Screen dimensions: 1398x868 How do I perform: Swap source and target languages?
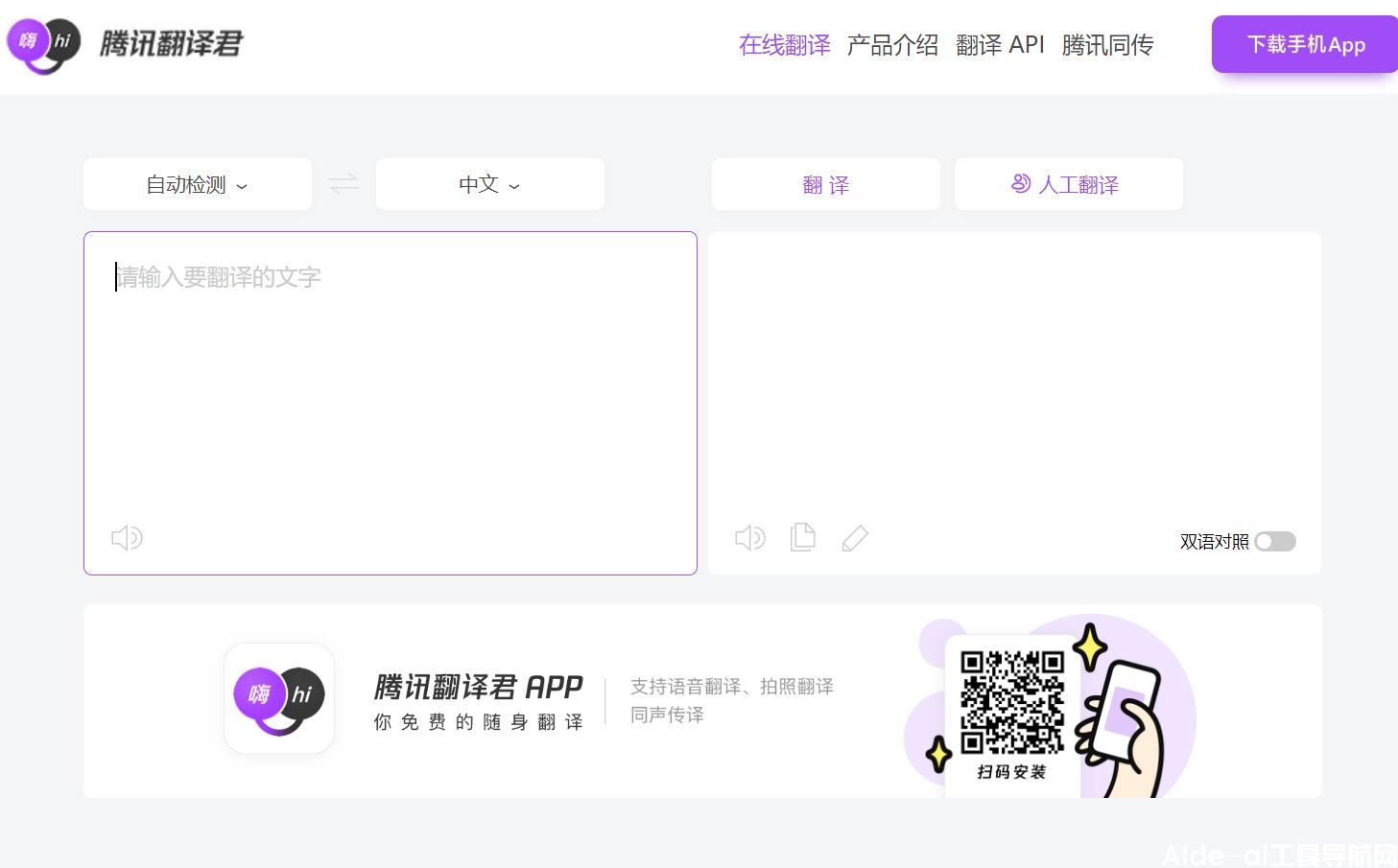344,183
